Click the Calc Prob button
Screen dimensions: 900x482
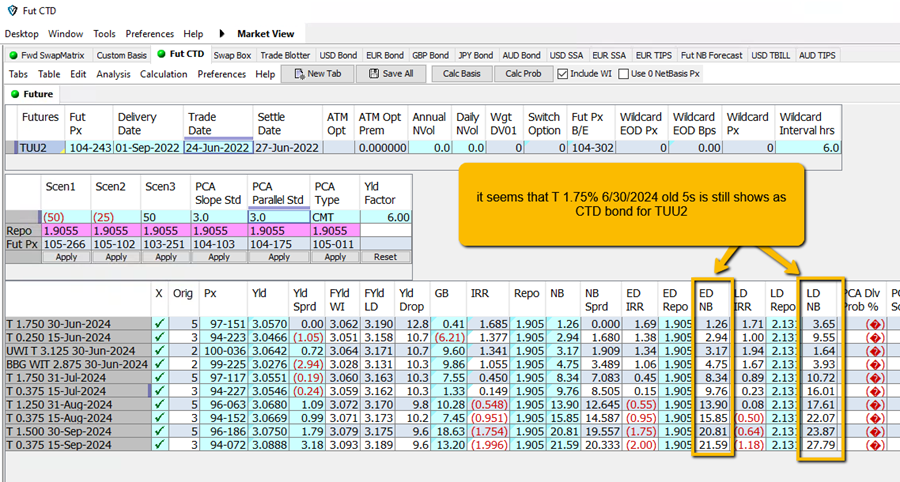pos(523,73)
